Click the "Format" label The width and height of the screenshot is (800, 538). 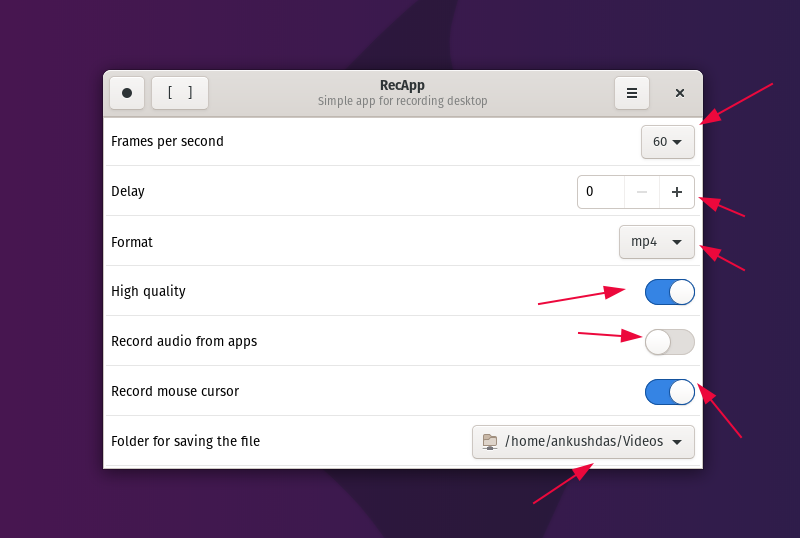pos(132,242)
